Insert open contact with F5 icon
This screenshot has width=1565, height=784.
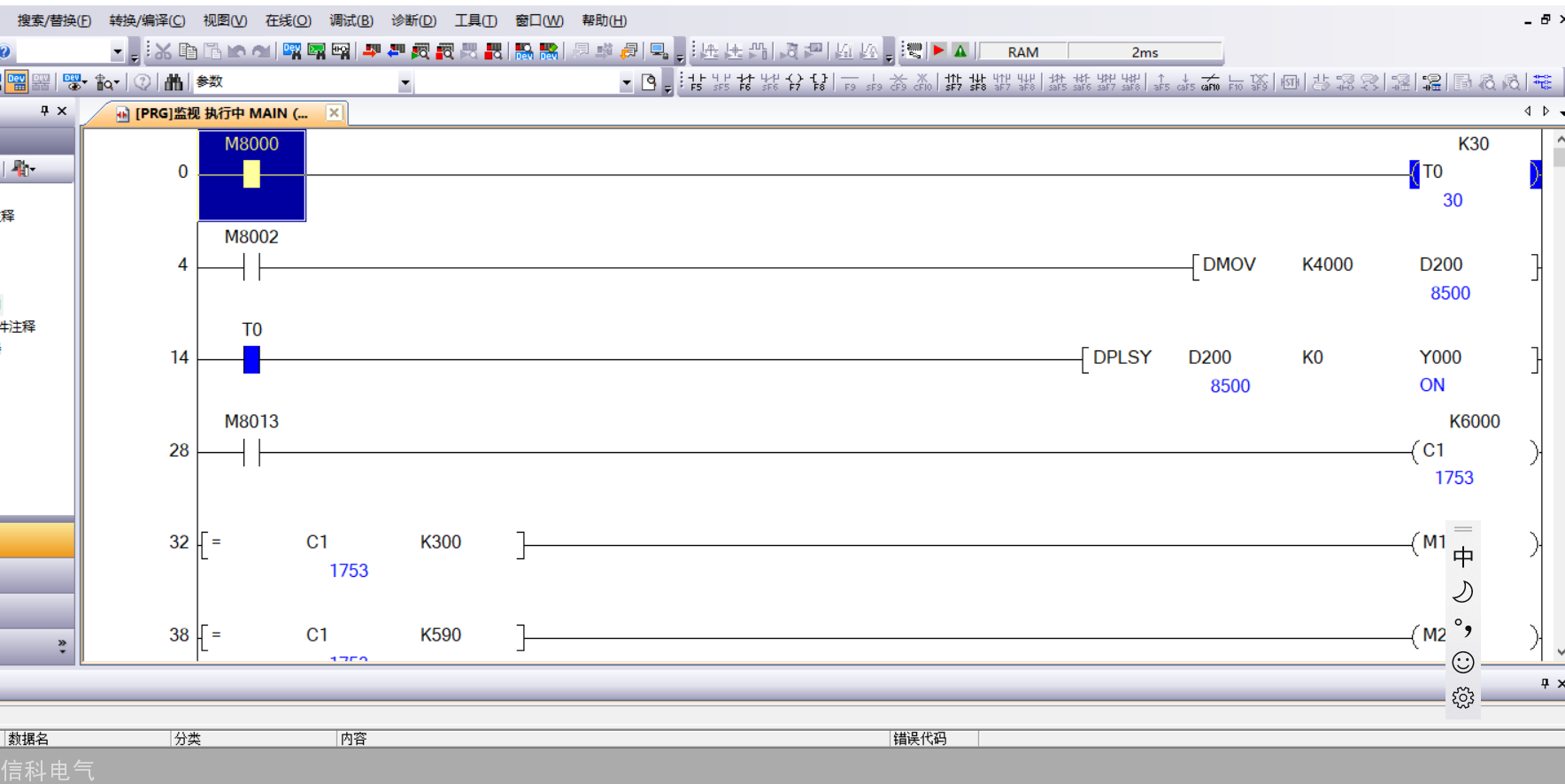click(x=697, y=82)
